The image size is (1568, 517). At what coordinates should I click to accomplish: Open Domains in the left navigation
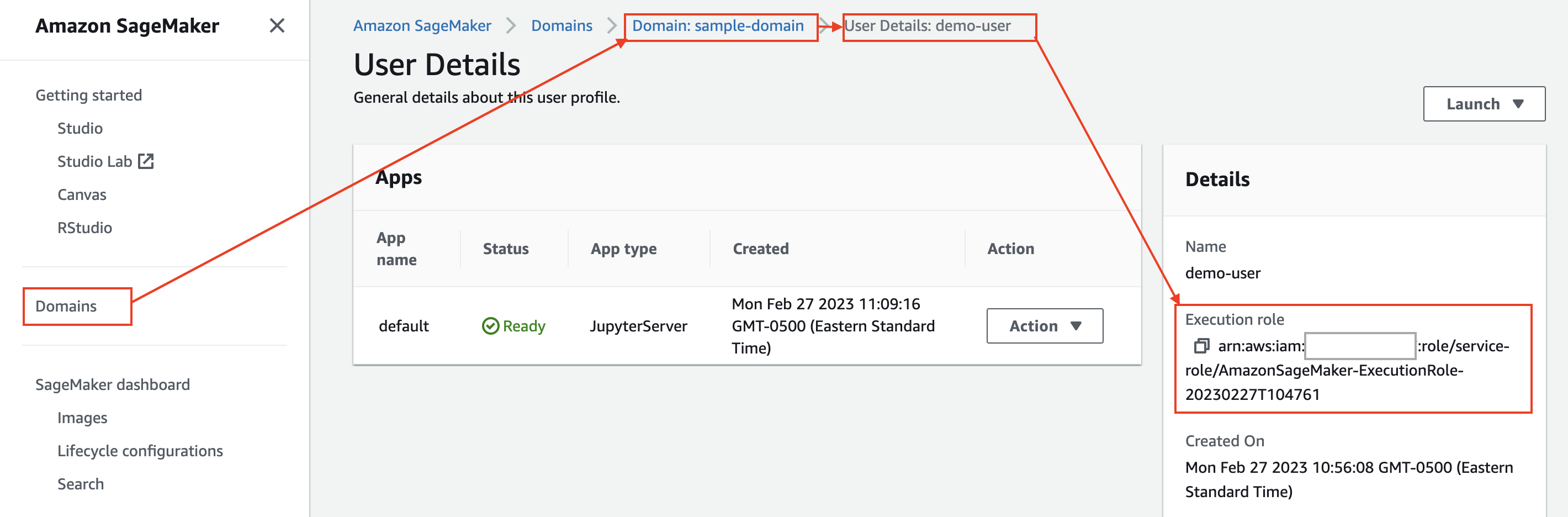pyautogui.click(x=66, y=307)
